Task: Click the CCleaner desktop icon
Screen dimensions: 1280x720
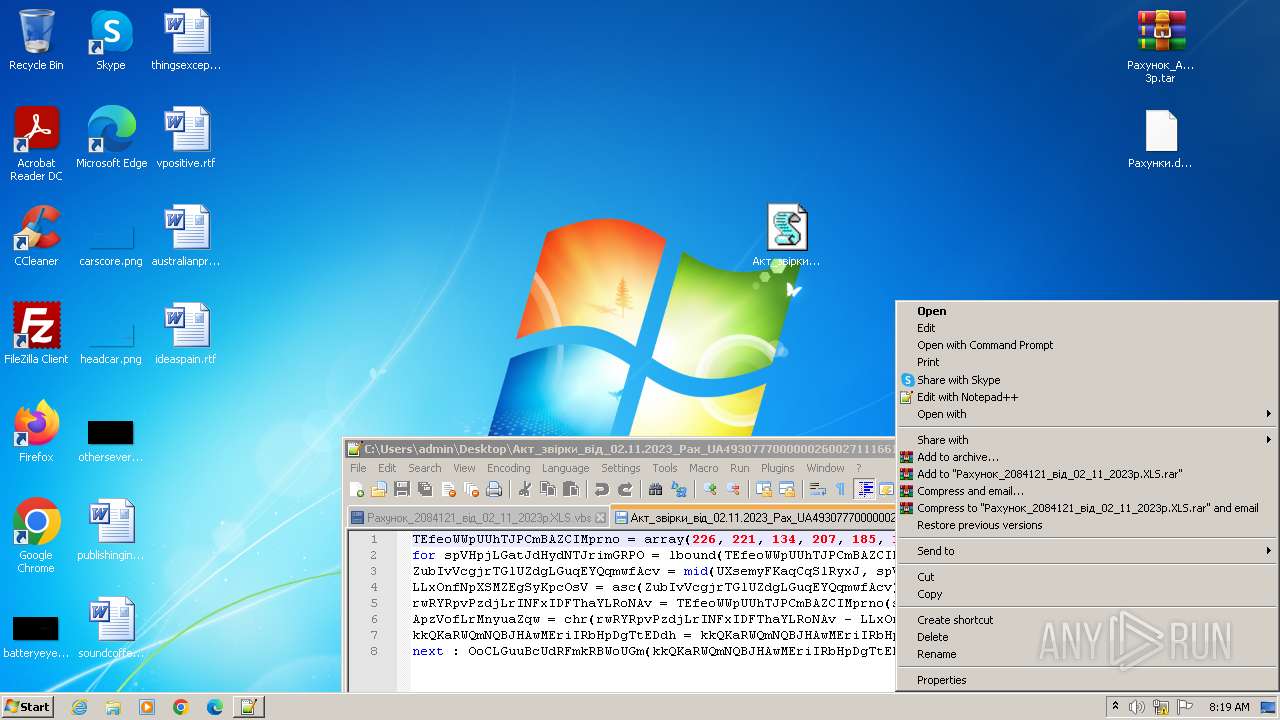Action: click(36, 235)
